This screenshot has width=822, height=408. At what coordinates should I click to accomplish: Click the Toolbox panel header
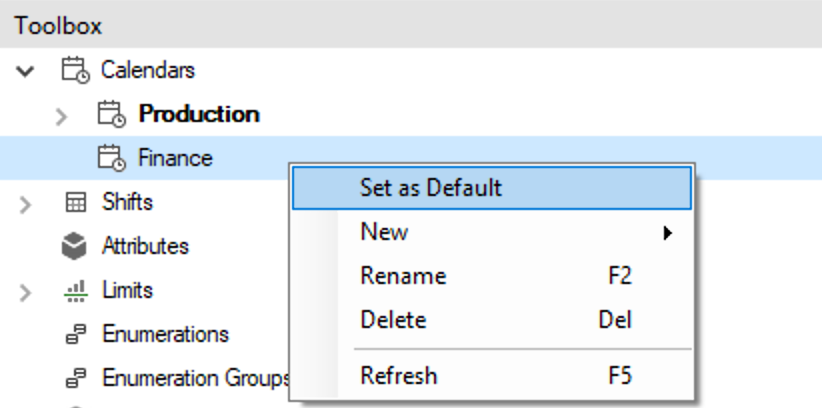(411, 25)
